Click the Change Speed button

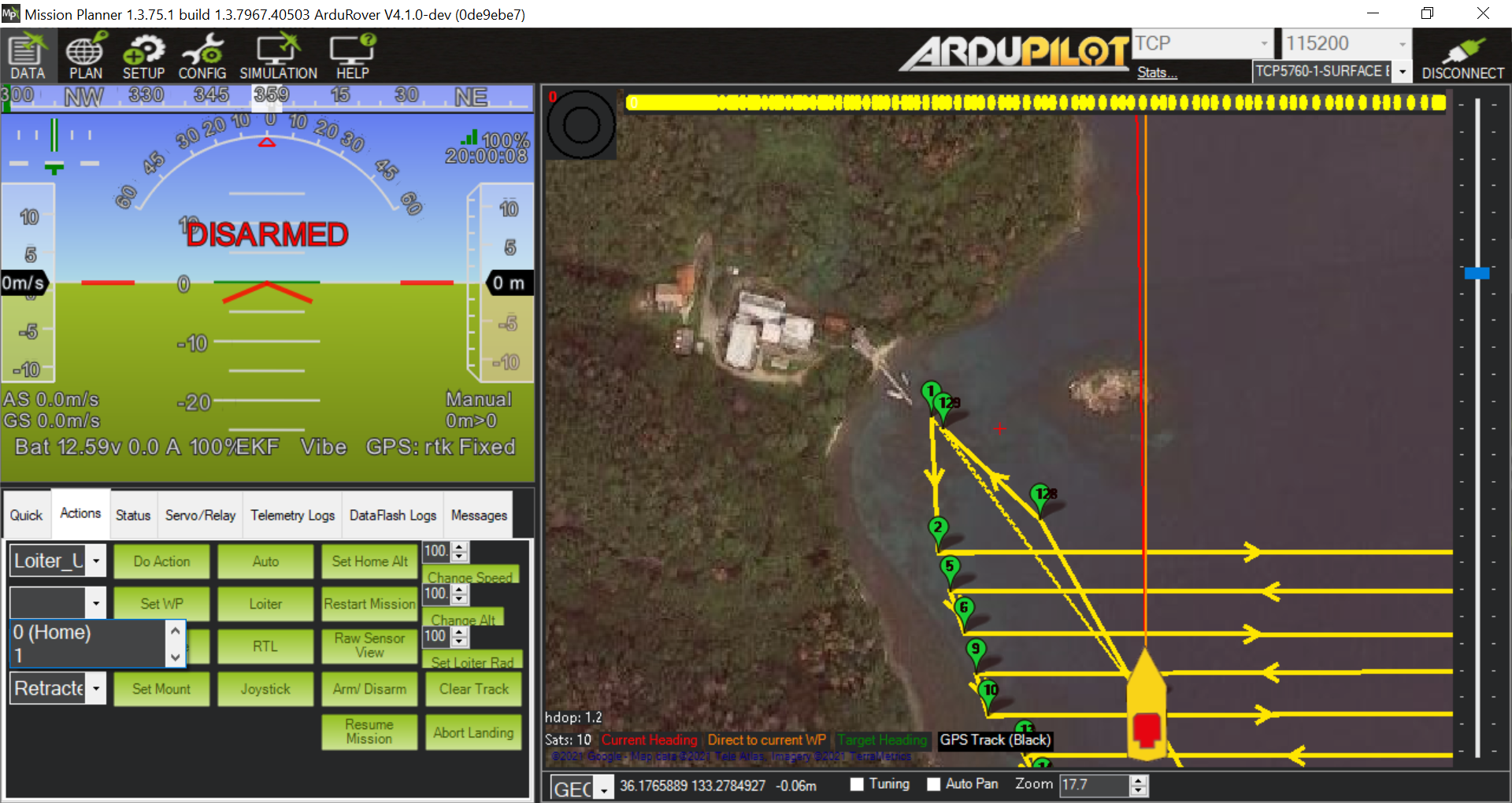[470, 575]
